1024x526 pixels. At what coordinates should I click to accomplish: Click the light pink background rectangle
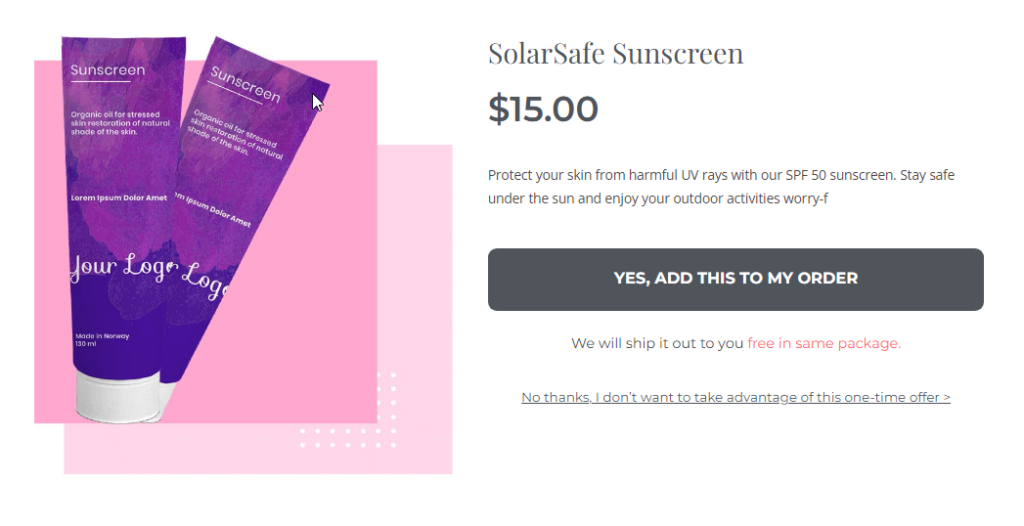(420, 300)
